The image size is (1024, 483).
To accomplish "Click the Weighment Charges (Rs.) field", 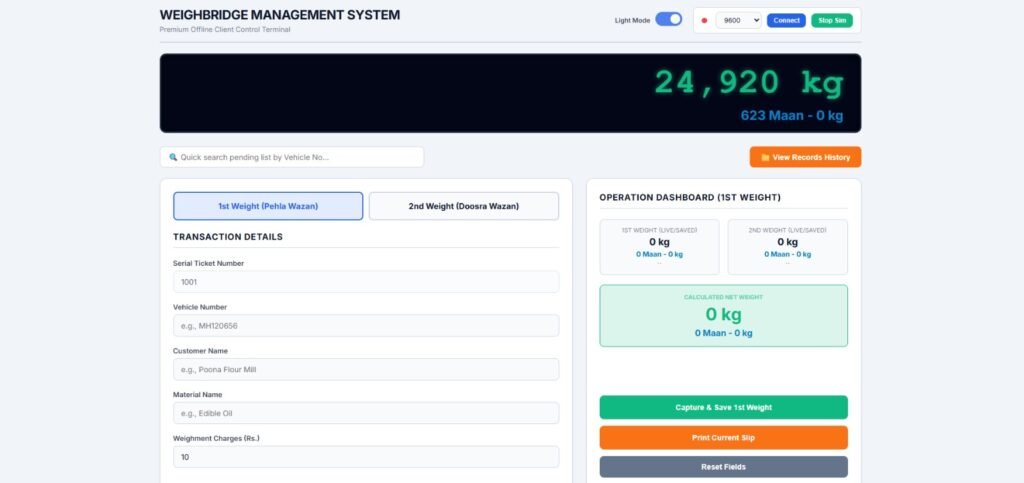I will point(366,457).
